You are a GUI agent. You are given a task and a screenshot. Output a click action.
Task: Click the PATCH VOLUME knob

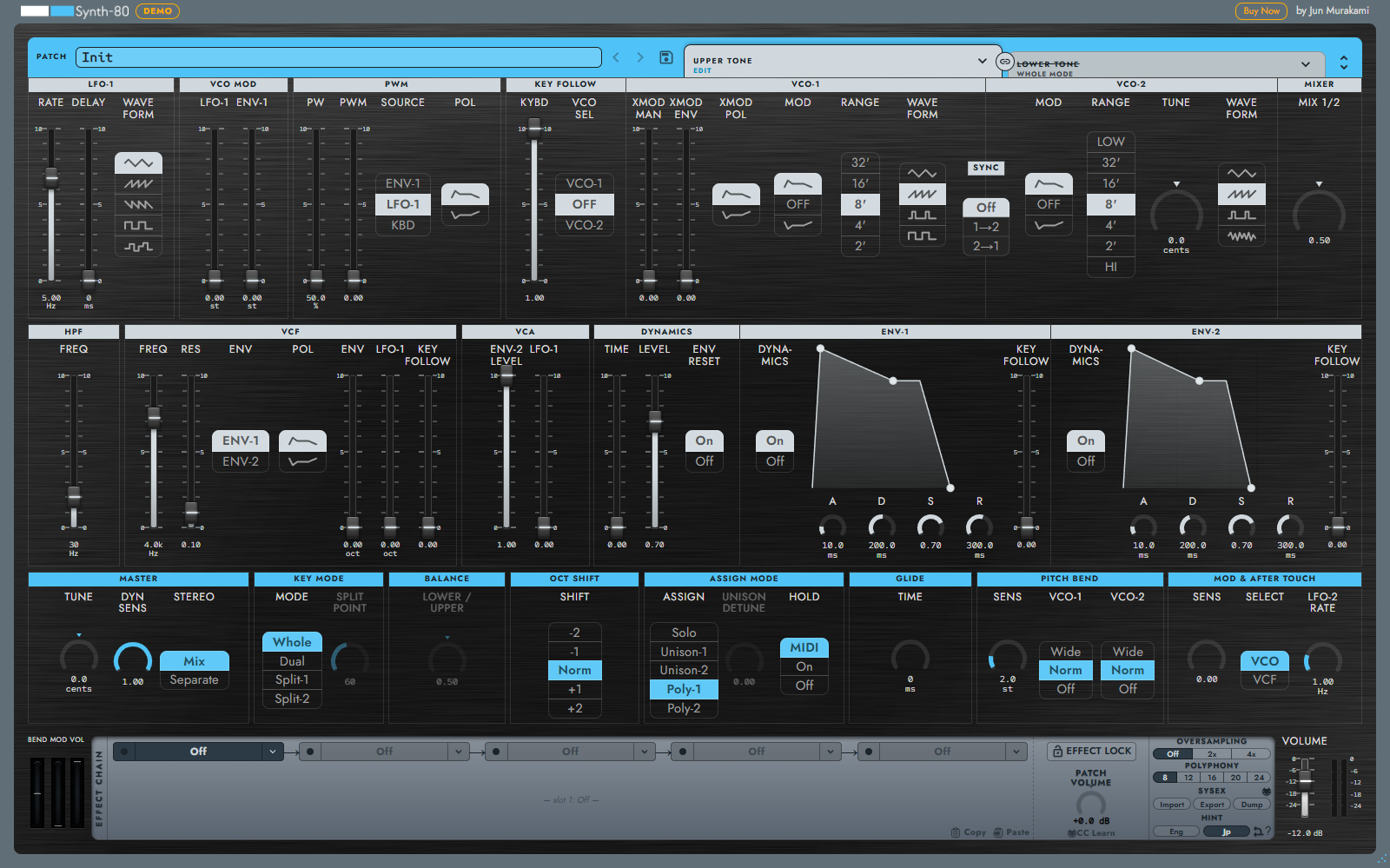coord(1091,803)
